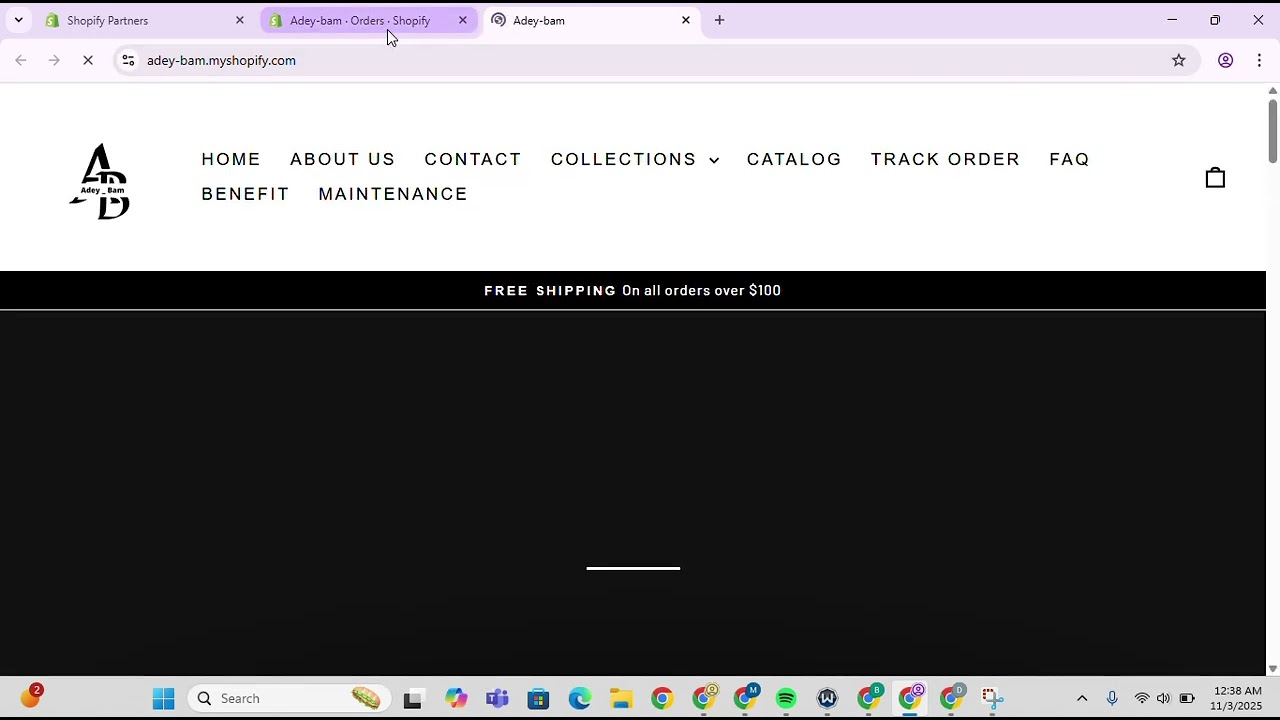
Task: Launch Copilot from the taskbar
Action: 456,698
